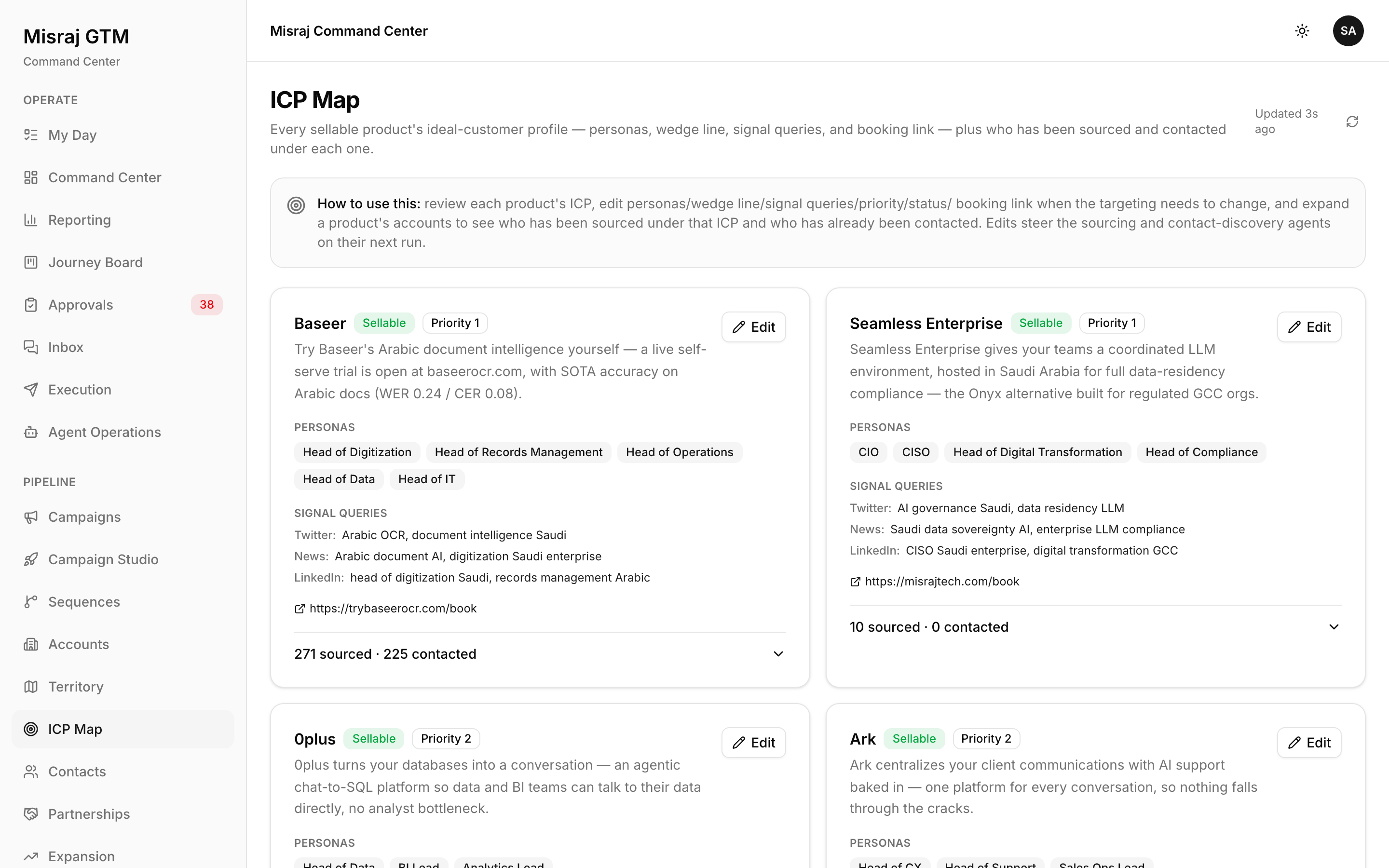Click the Head of Compliance persona tag
The image size is (1389, 868).
click(x=1202, y=452)
